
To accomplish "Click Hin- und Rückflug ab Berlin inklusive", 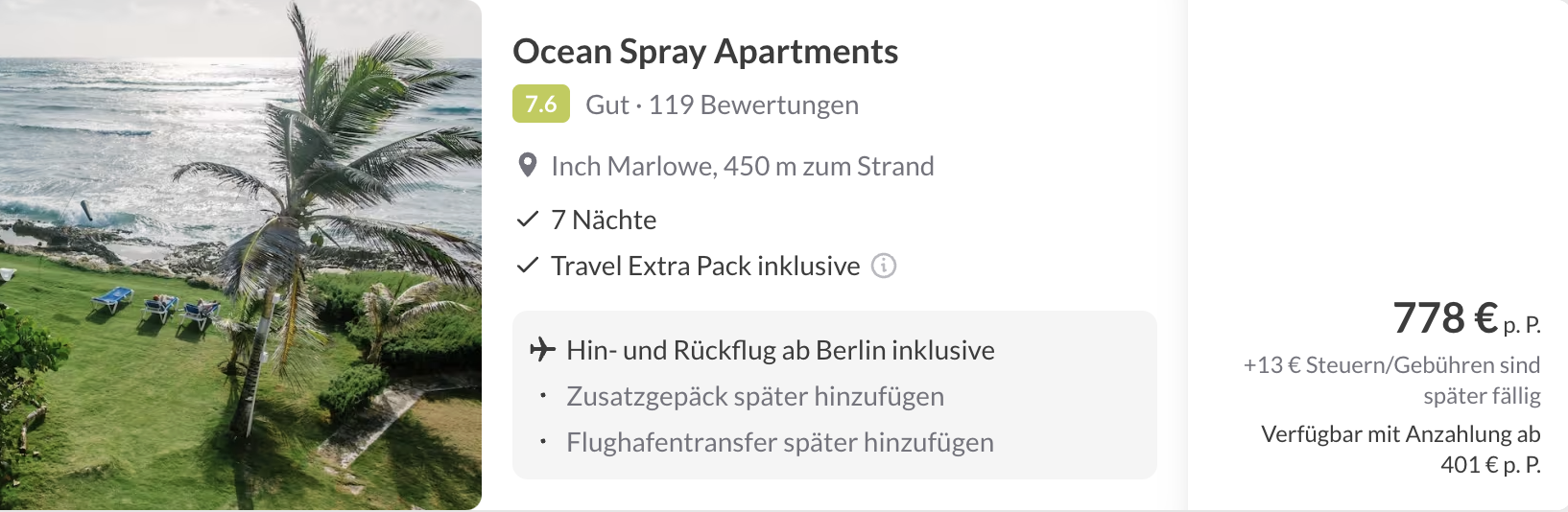I will coord(780,350).
